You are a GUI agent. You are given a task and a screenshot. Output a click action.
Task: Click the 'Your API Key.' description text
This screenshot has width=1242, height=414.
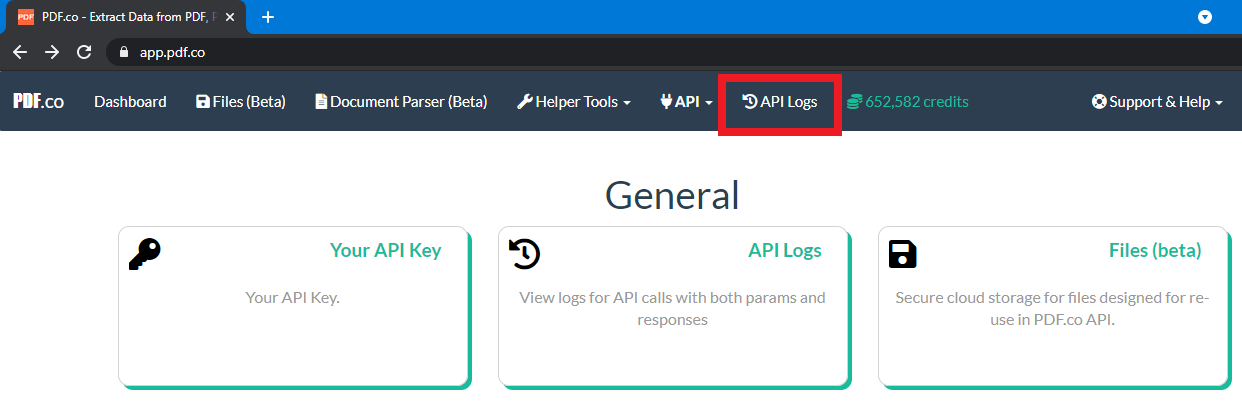coord(293,297)
